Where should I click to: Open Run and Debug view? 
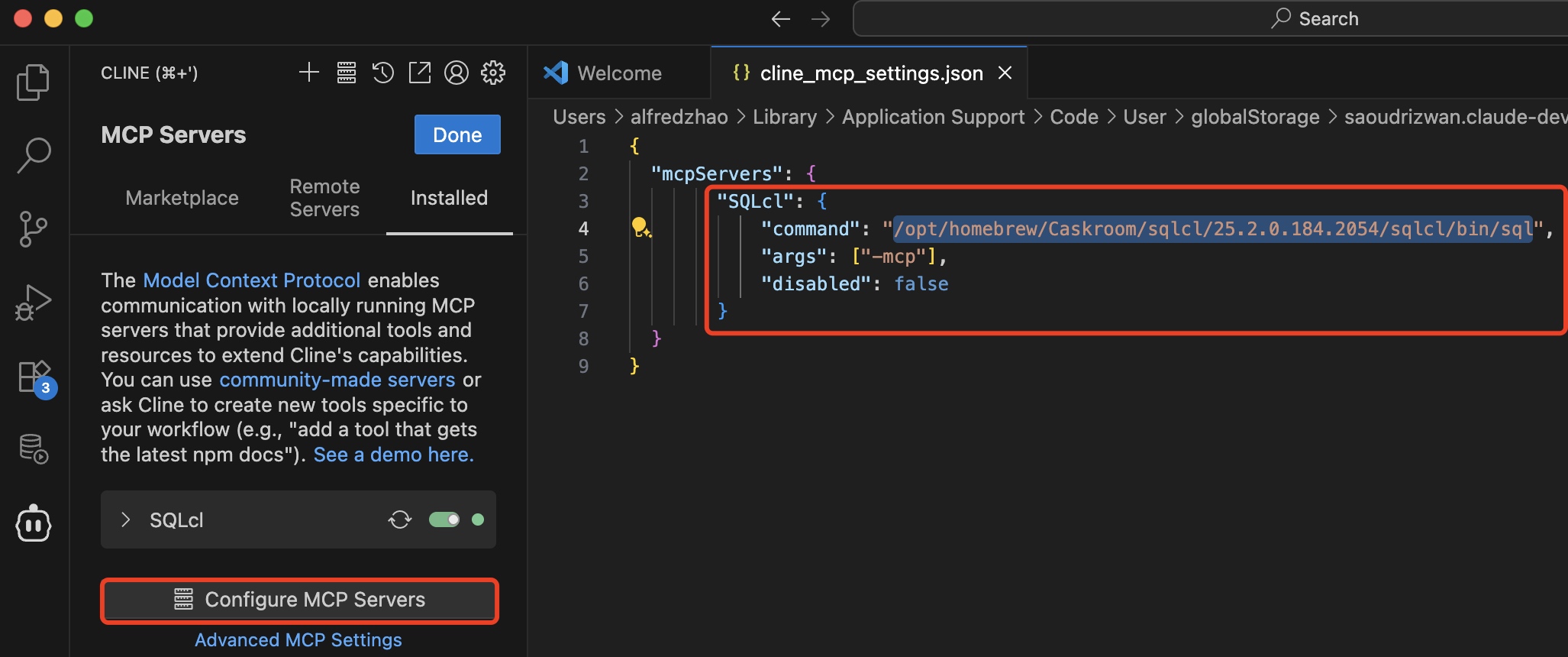(33, 303)
